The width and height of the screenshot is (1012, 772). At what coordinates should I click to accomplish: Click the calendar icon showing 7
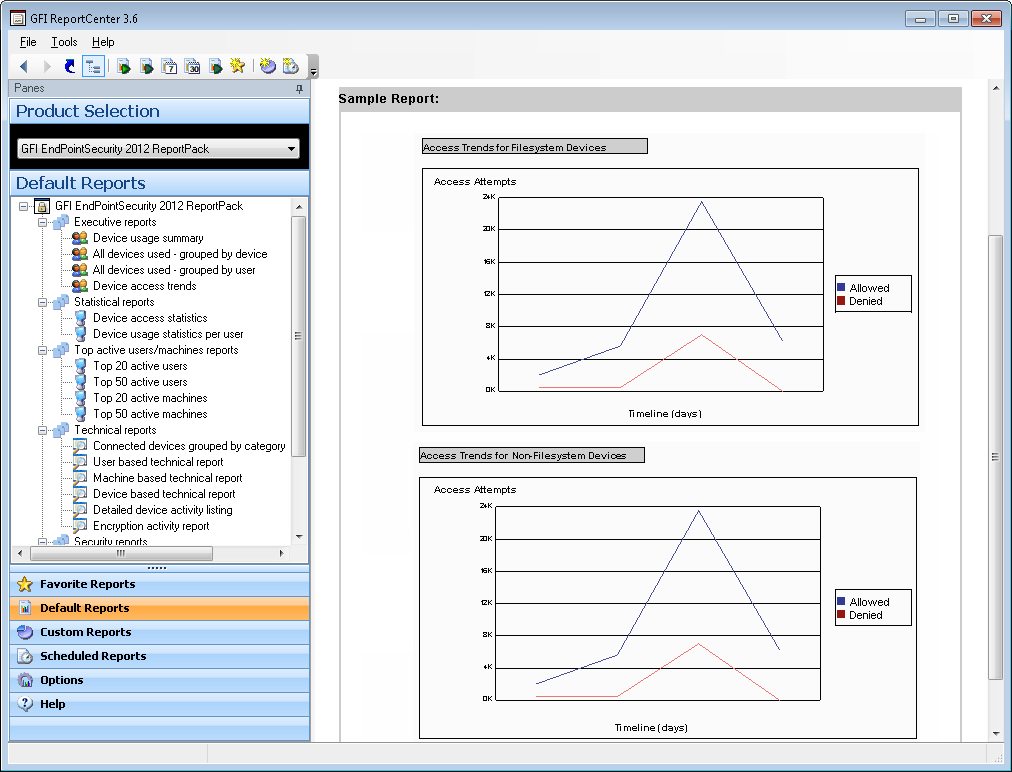pos(169,66)
